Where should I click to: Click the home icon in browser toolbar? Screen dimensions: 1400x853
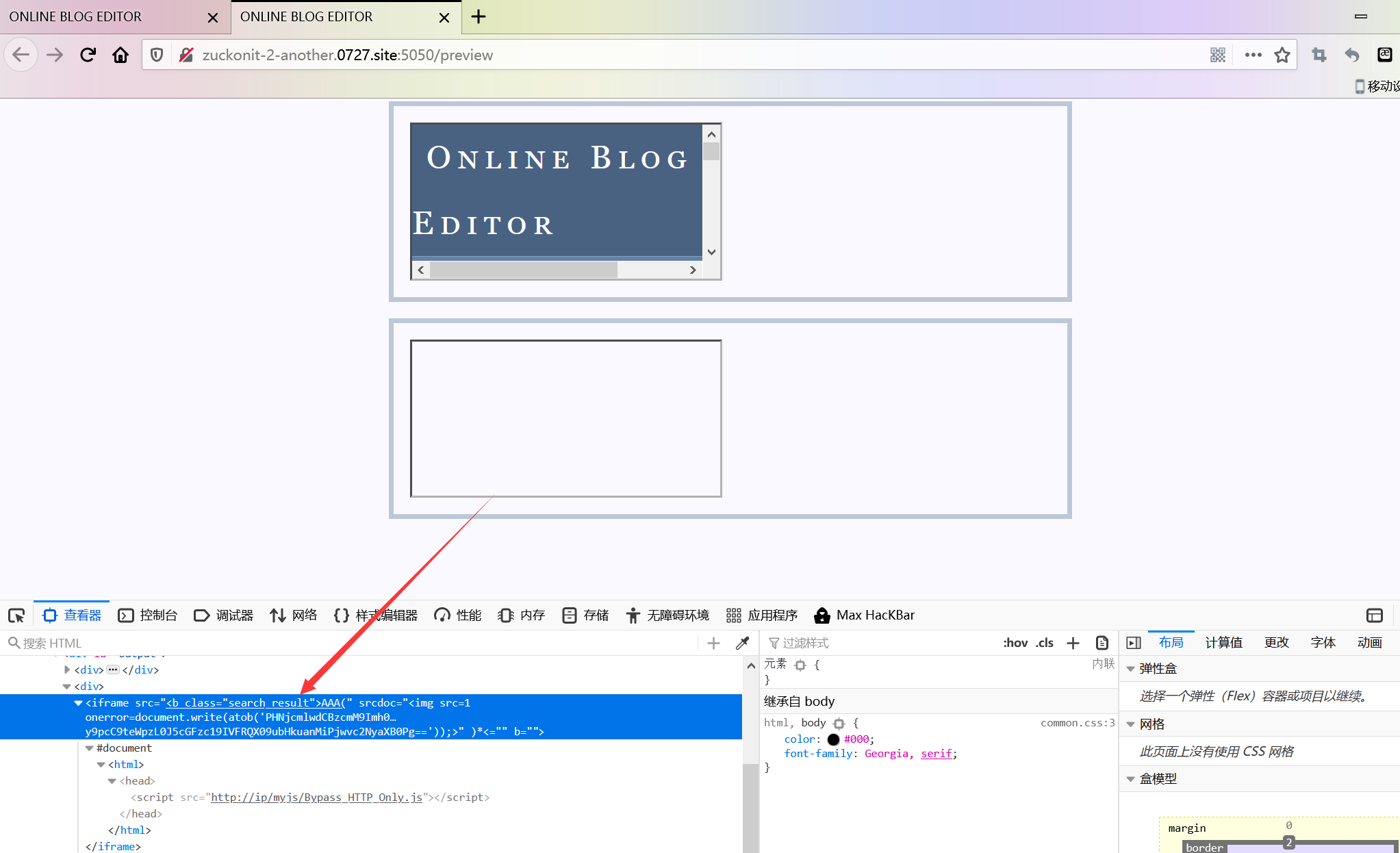(x=120, y=55)
